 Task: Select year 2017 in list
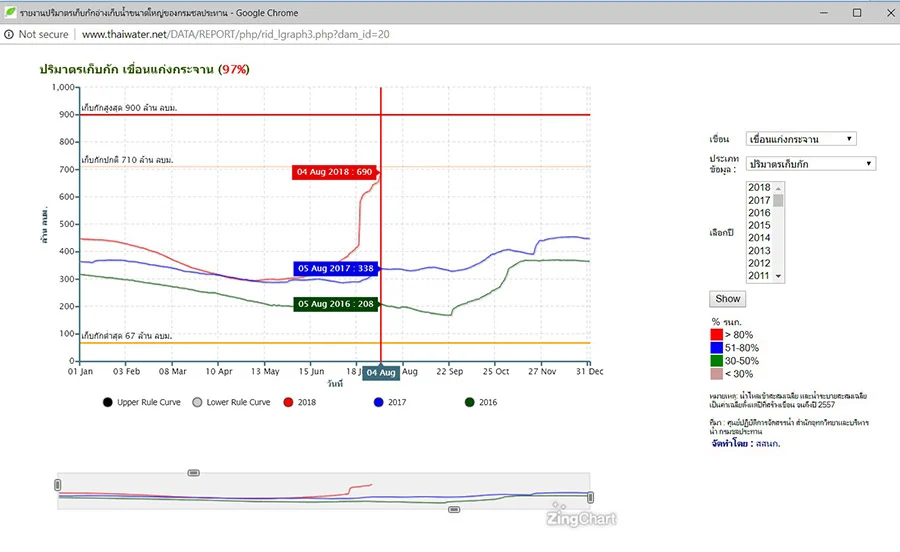(x=759, y=200)
